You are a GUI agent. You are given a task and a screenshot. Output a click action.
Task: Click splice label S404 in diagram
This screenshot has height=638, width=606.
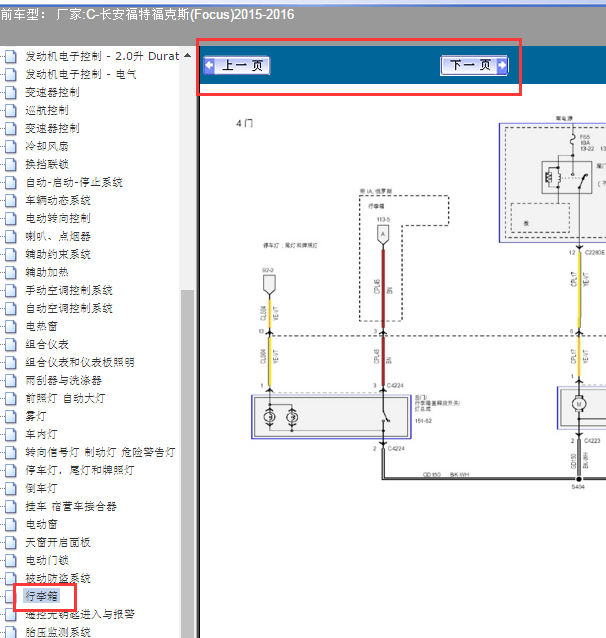click(x=578, y=487)
